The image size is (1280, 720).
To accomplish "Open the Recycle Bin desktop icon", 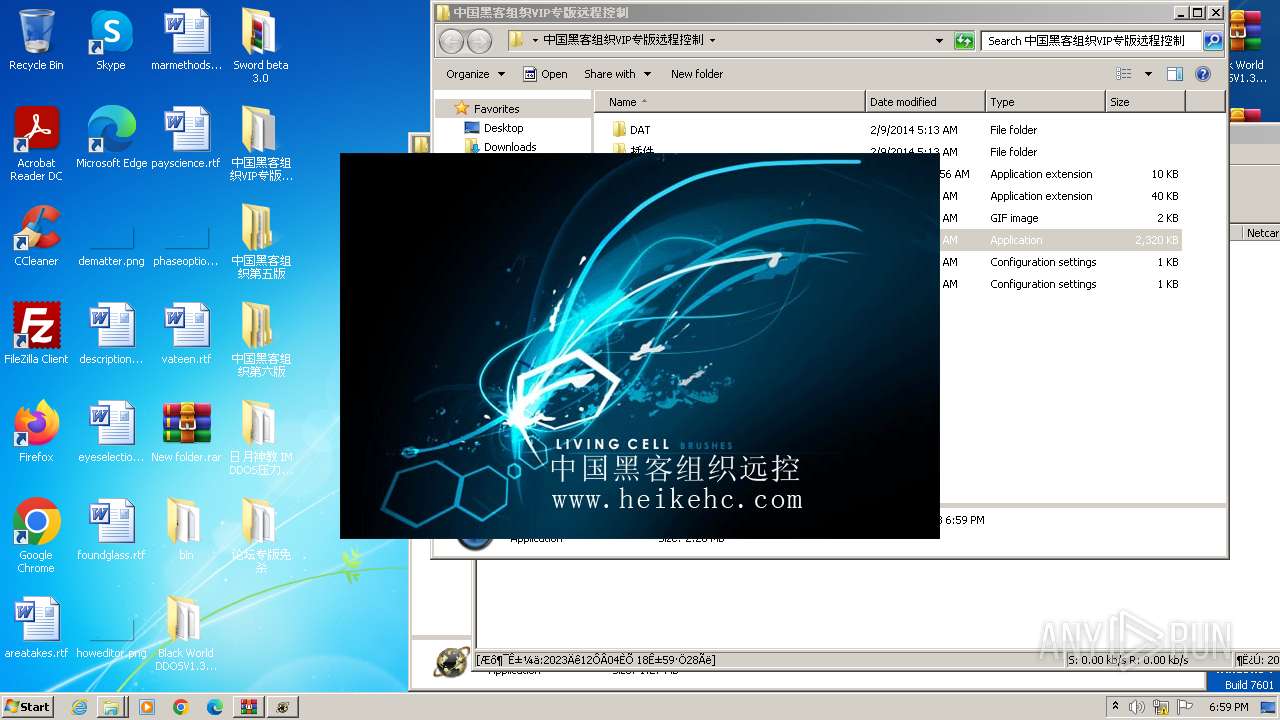I will [36, 40].
